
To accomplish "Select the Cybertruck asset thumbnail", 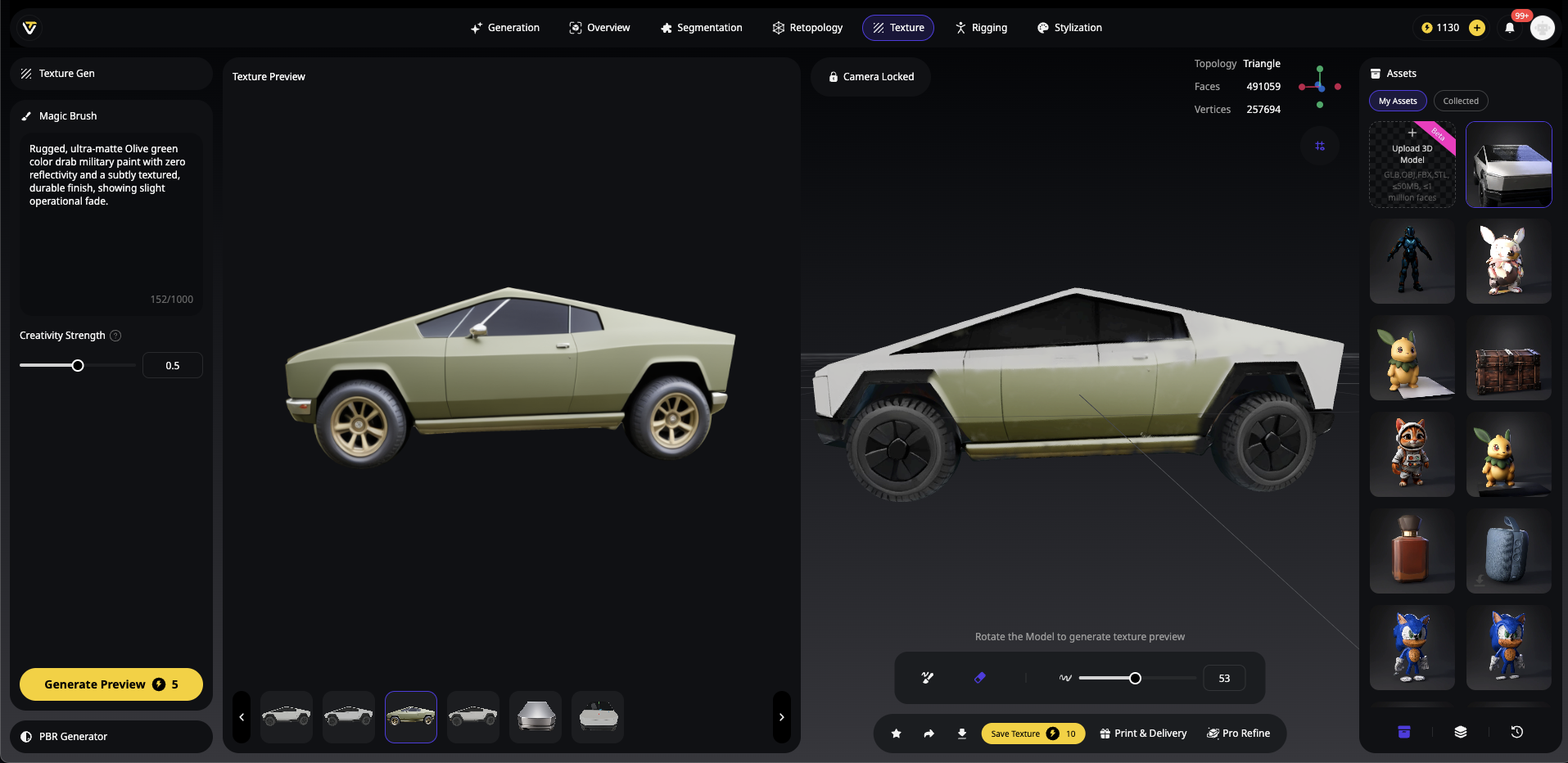I will click(1509, 165).
